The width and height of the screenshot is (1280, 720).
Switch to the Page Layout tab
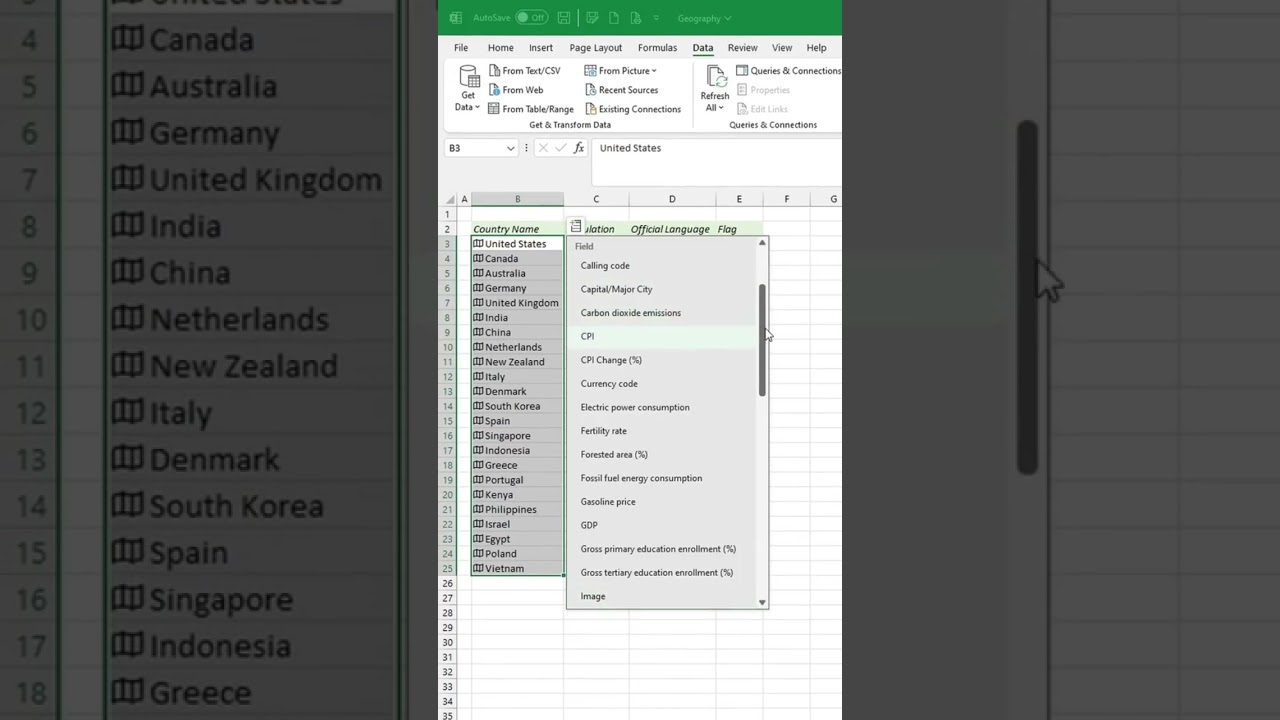click(x=596, y=48)
